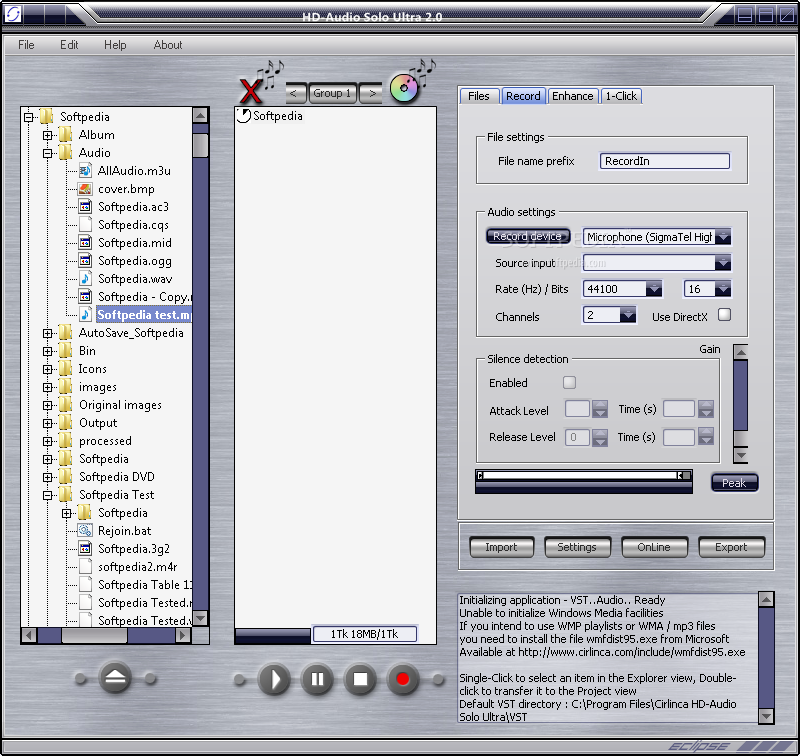The width and height of the screenshot is (800, 756).
Task: Open the Channels dropdown
Action: (x=628, y=315)
